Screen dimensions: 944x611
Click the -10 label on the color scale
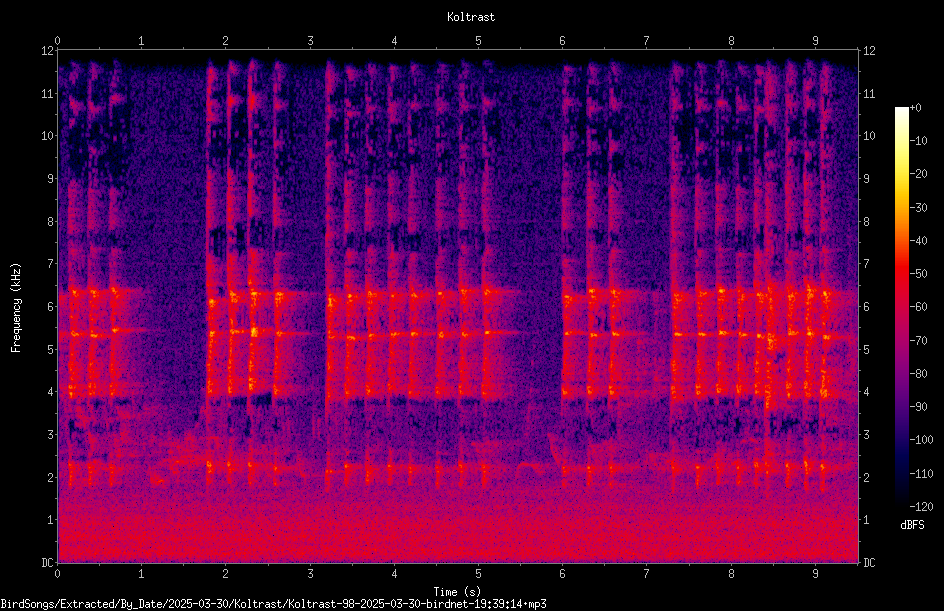click(918, 141)
